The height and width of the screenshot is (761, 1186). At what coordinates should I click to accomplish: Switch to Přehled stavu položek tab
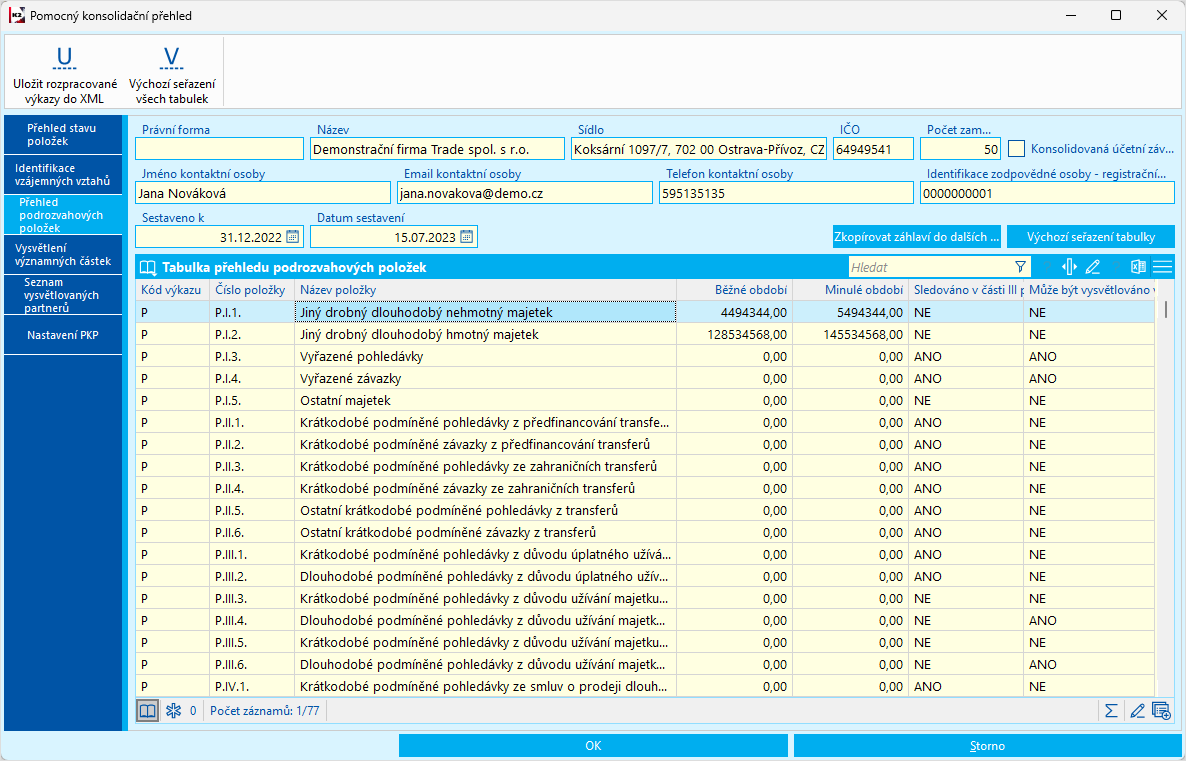coord(62,135)
